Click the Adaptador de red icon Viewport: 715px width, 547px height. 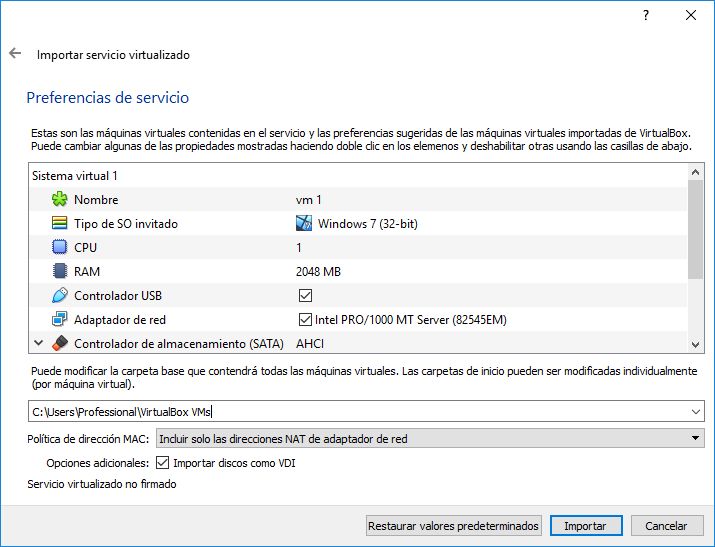[59, 319]
